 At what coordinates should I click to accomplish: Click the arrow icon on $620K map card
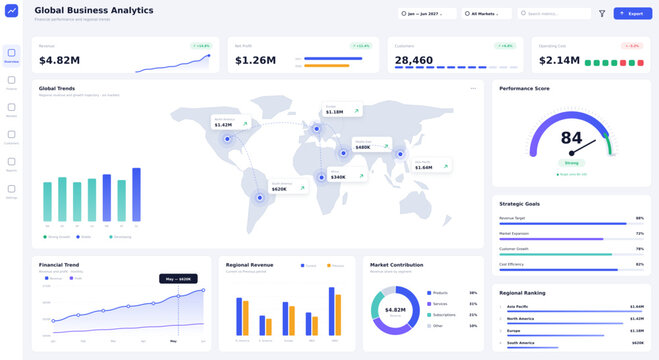point(302,188)
